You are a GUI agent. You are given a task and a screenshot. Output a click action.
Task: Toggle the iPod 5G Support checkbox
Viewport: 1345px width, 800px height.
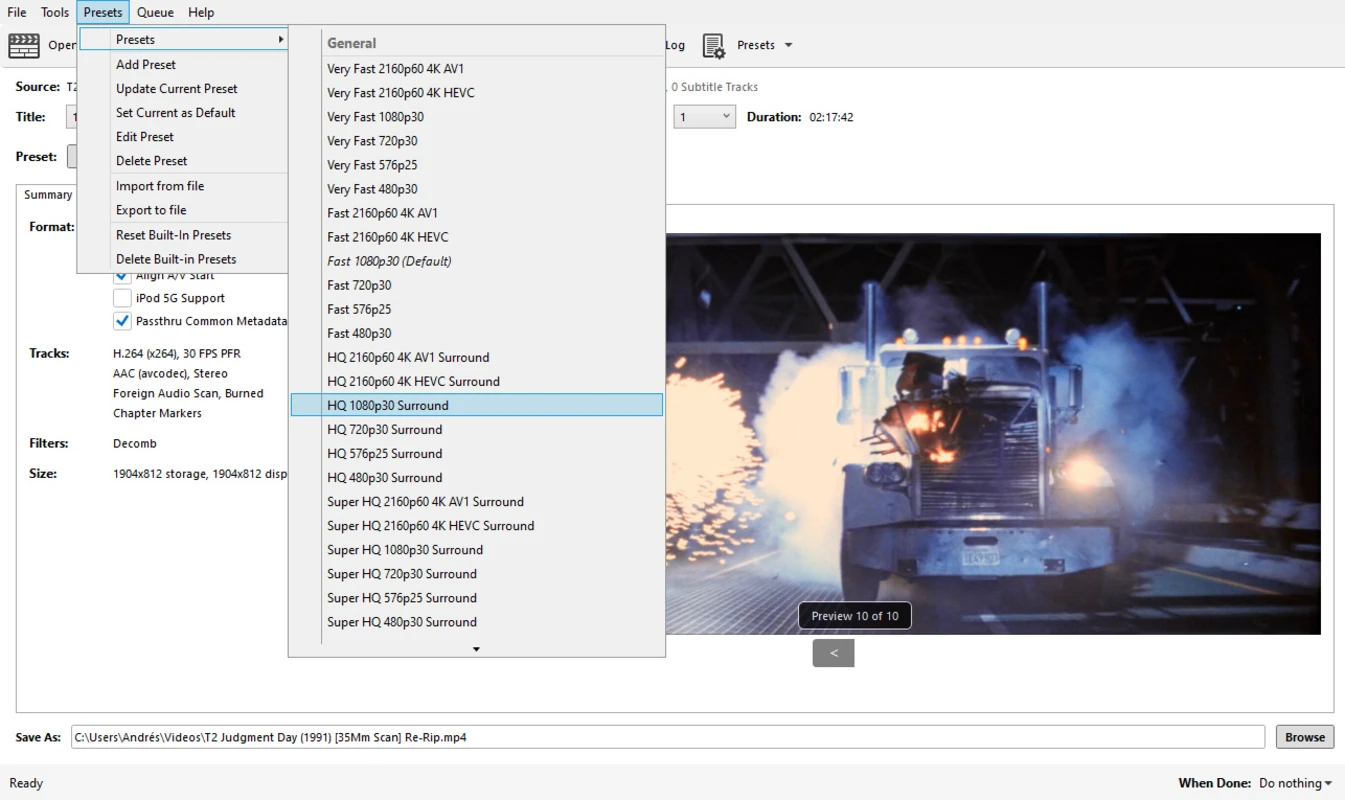[x=122, y=298]
